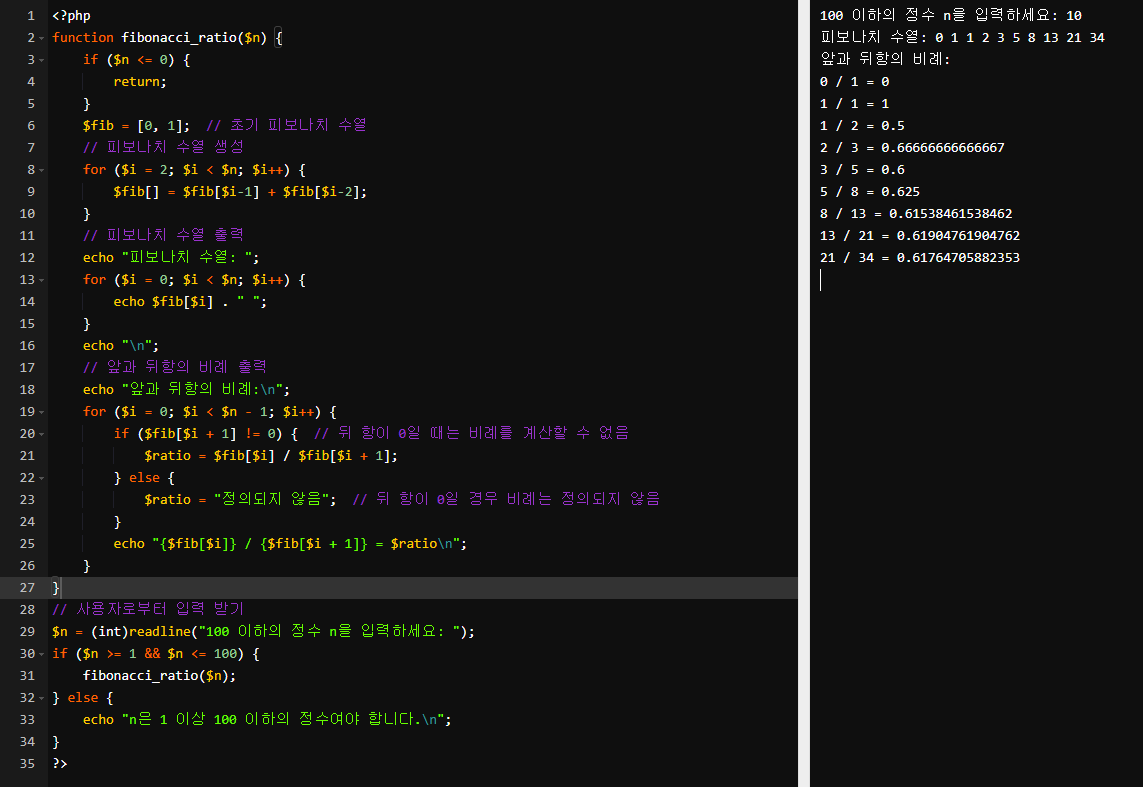Image resolution: width=1143 pixels, height=787 pixels.
Task: Click output line '0 / 1 = 0'
Action: 854,82
